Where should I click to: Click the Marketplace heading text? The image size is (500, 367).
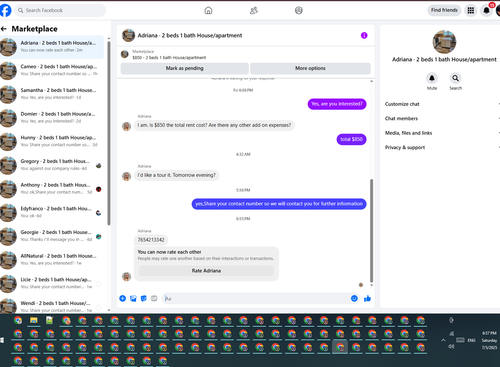tap(35, 29)
